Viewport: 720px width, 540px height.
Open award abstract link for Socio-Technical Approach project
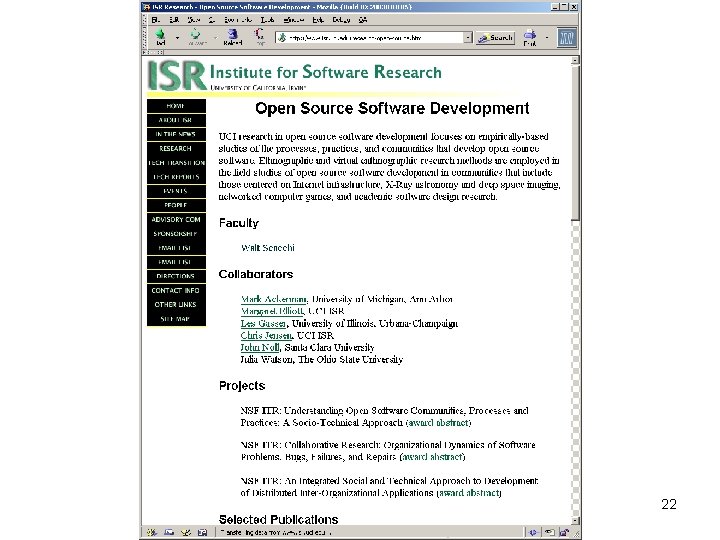click(x=439, y=422)
